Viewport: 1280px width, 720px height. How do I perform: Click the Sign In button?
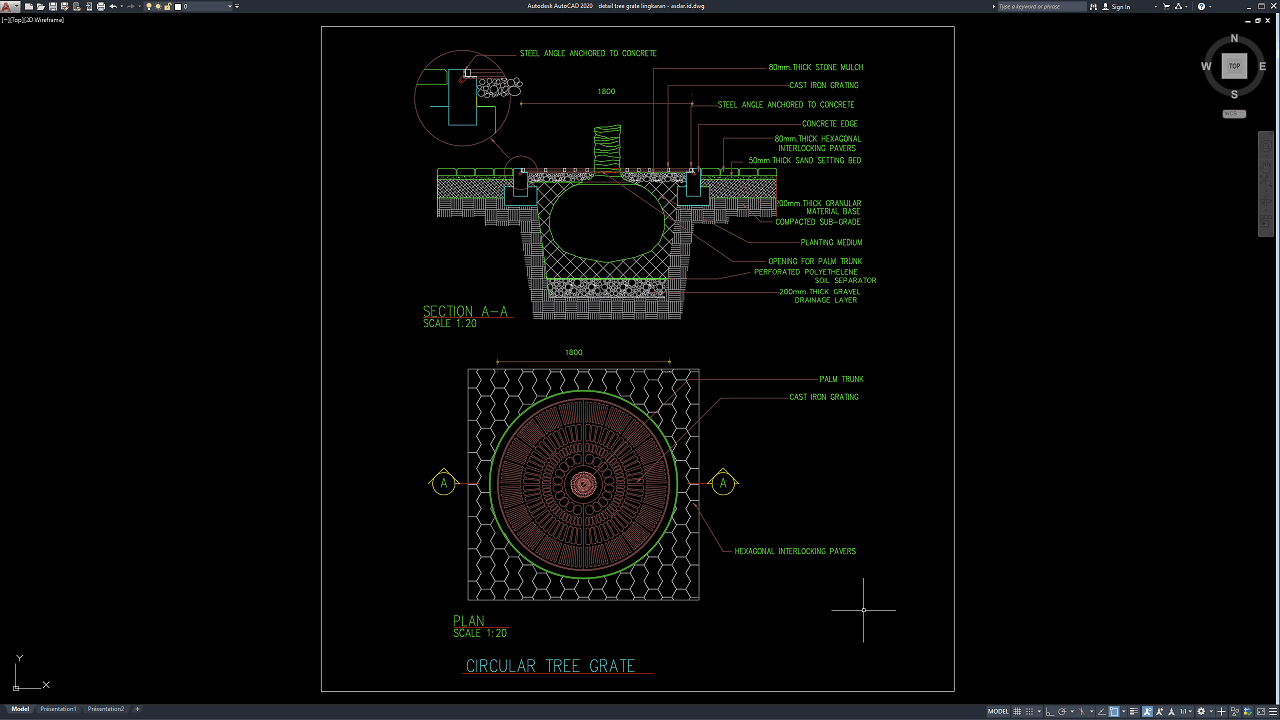[1120, 7]
